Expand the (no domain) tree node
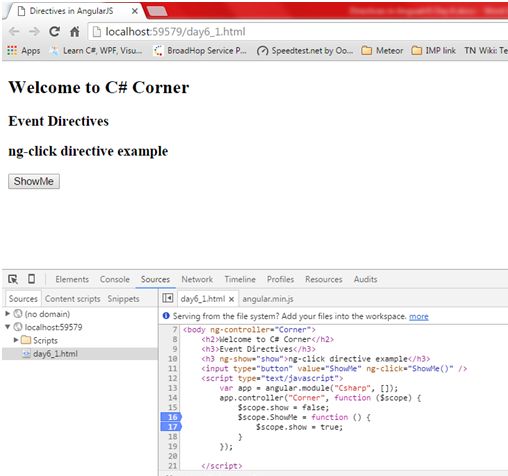Screen dimensions: 508x476 point(8,314)
